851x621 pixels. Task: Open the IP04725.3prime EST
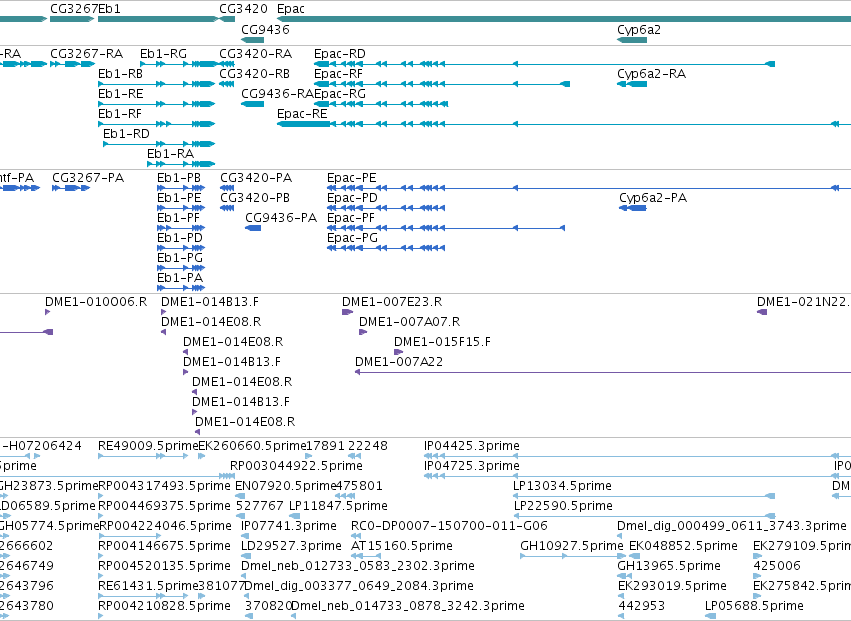[x=637, y=477]
